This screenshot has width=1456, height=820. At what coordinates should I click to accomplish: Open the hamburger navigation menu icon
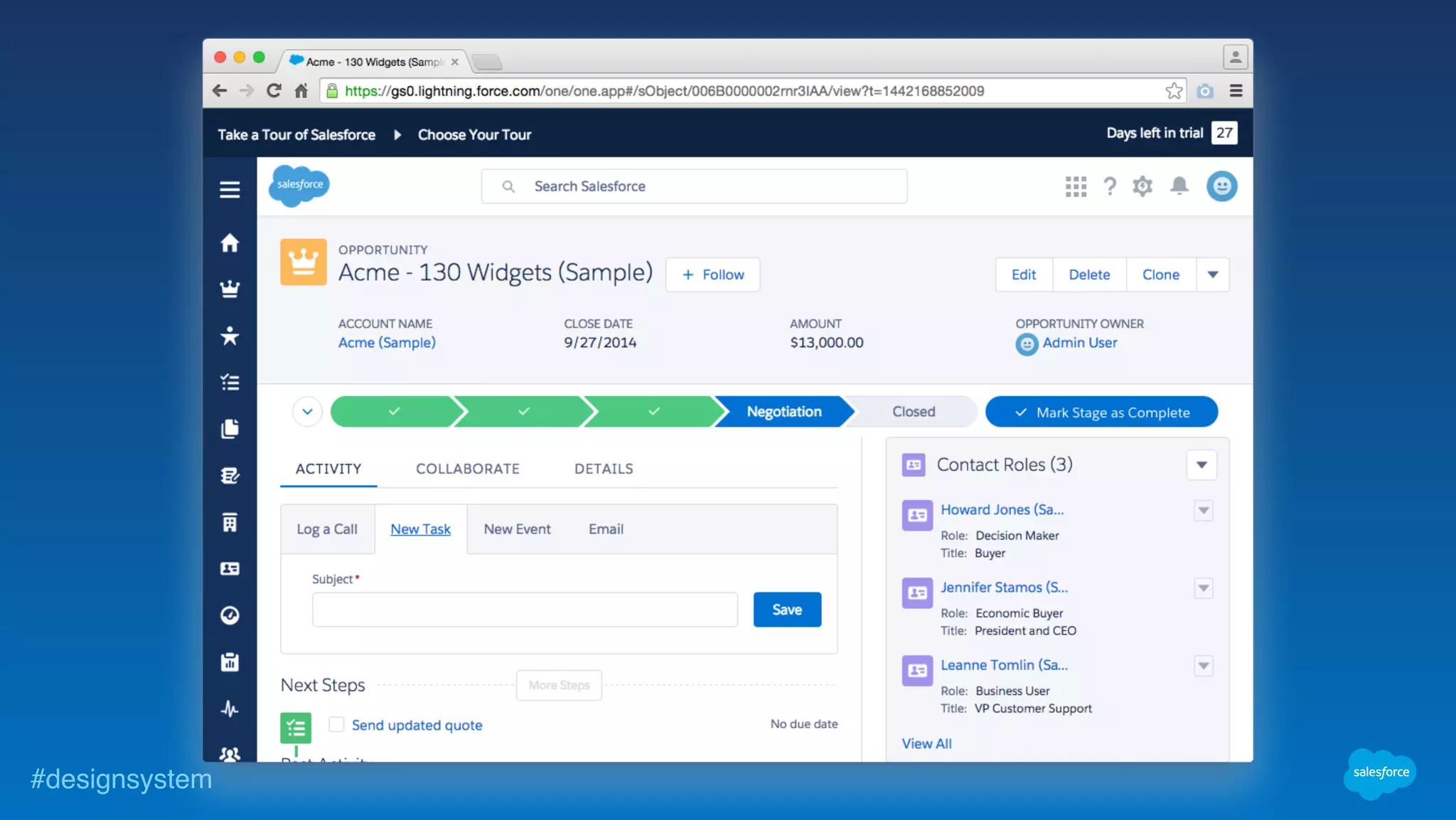coord(230,189)
